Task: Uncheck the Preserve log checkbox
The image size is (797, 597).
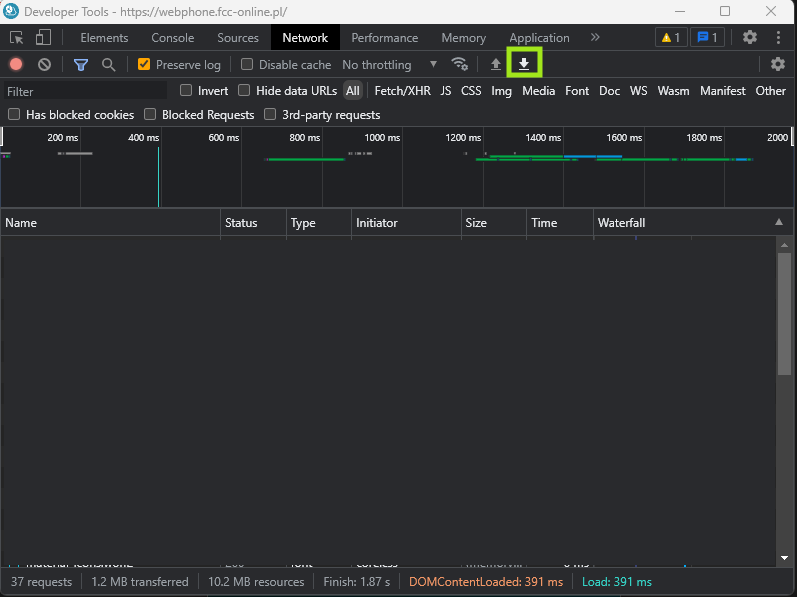Action: coord(144,64)
